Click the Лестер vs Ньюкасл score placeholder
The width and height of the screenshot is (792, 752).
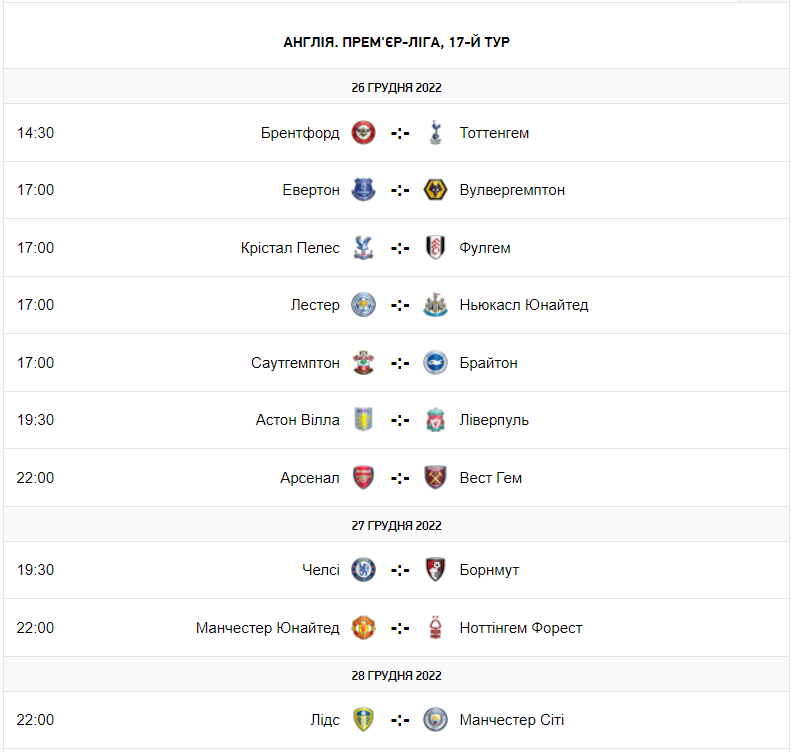point(400,305)
